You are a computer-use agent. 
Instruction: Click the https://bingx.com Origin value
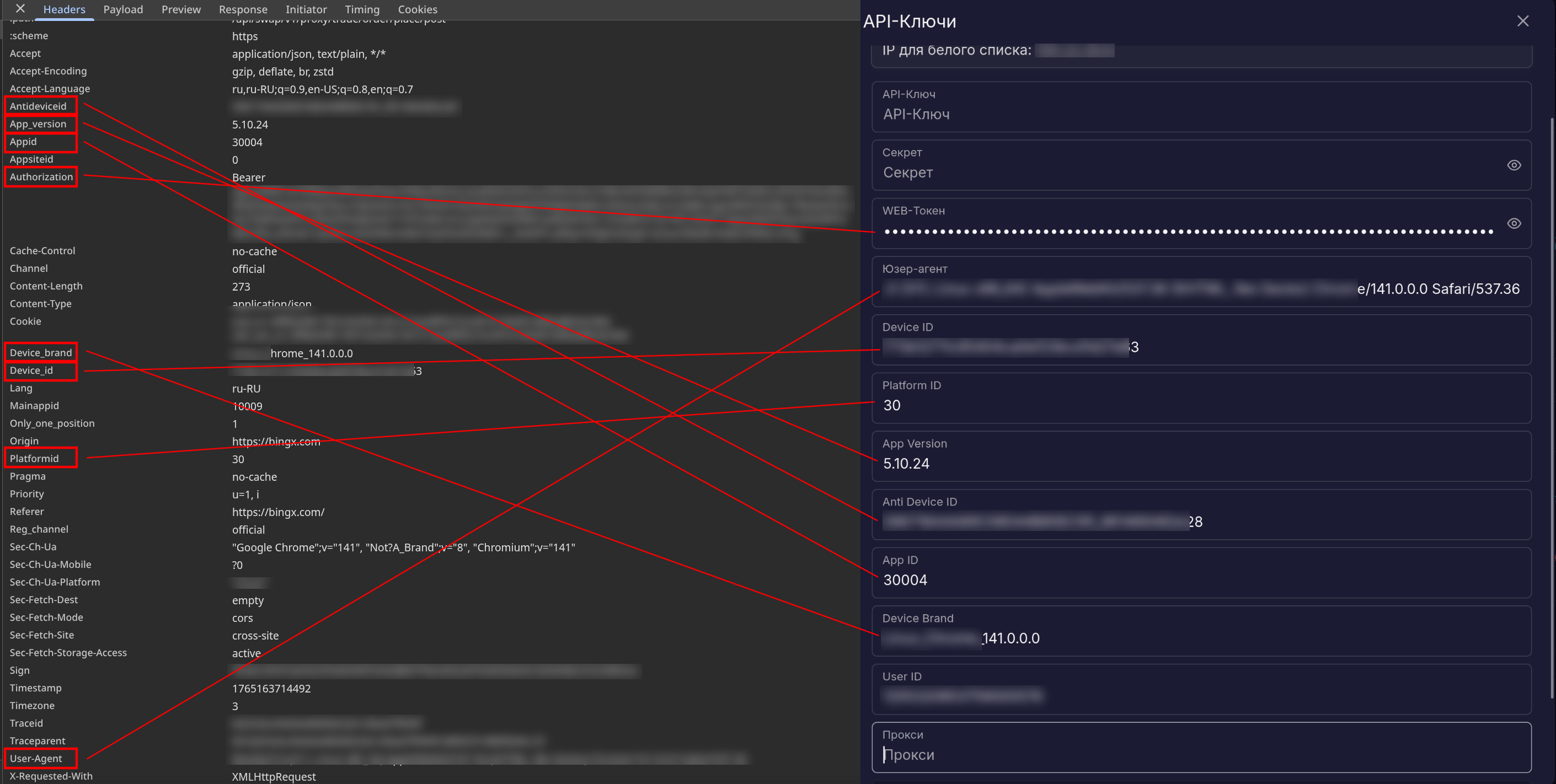276,441
